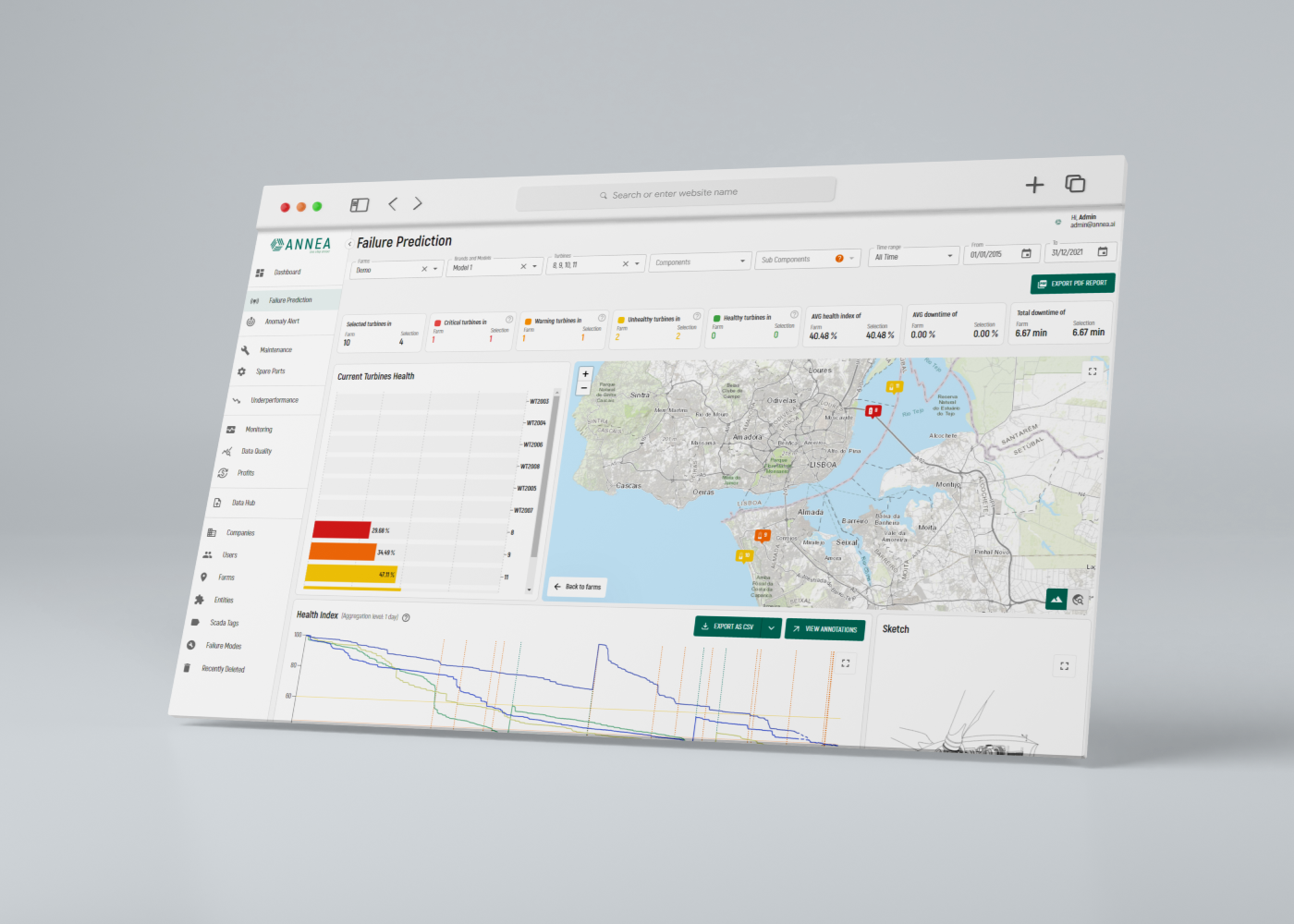Click the red critical turbine map marker

873,410
